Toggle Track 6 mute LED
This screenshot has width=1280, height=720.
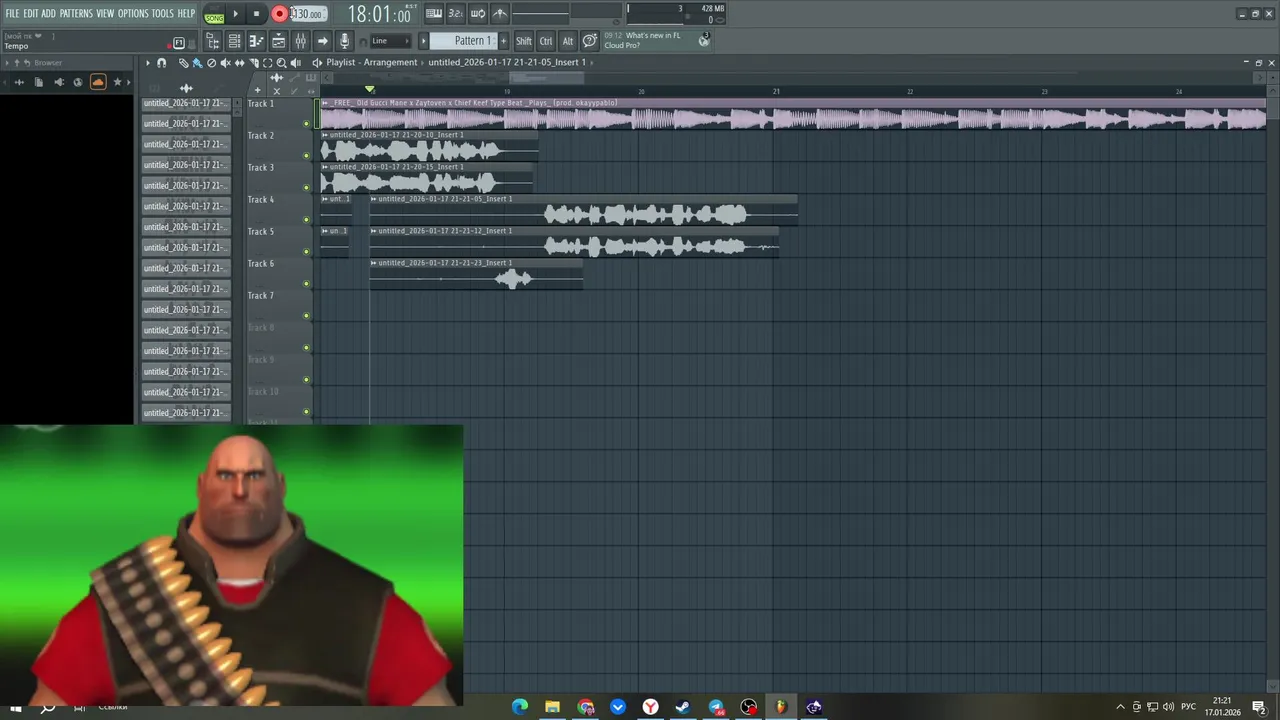(x=306, y=284)
